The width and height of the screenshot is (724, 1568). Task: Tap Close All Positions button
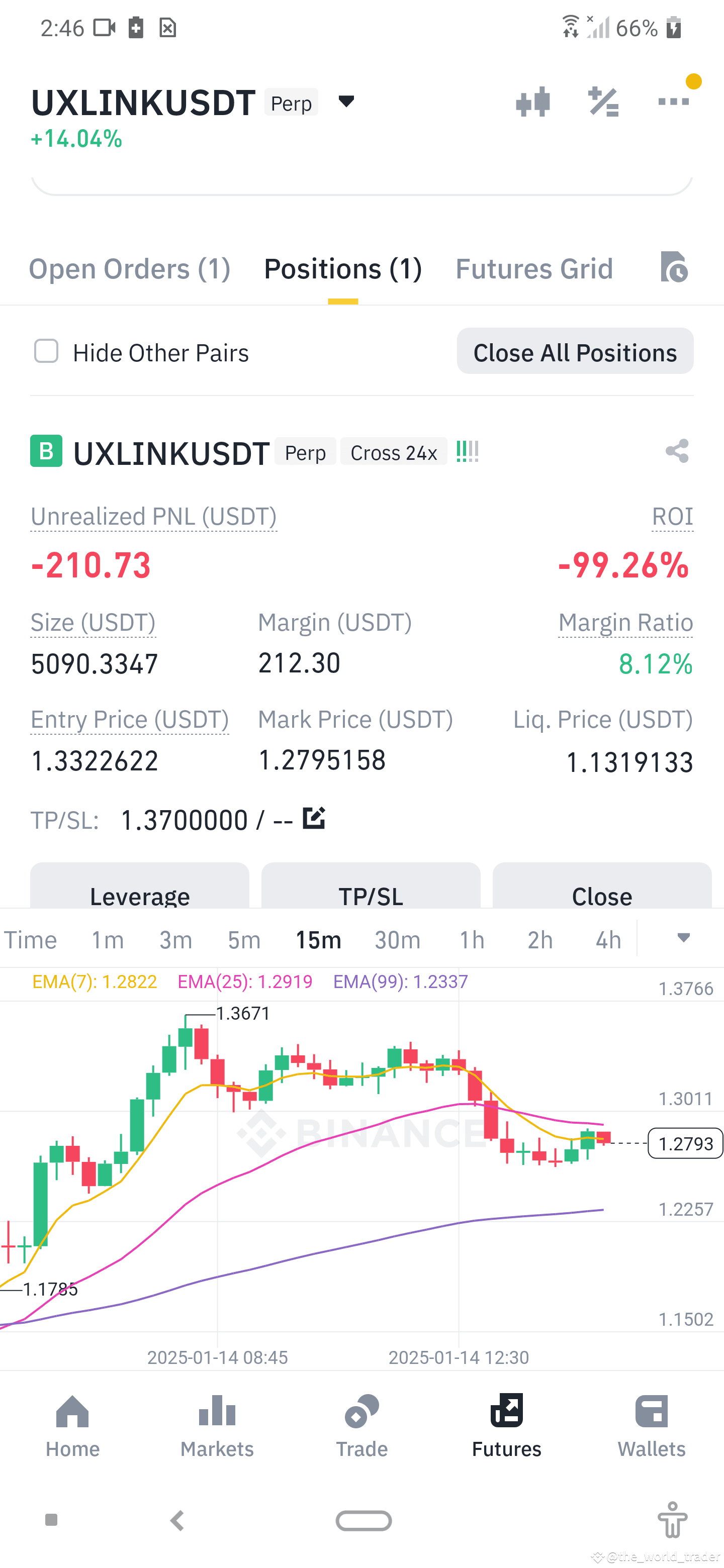(x=575, y=351)
